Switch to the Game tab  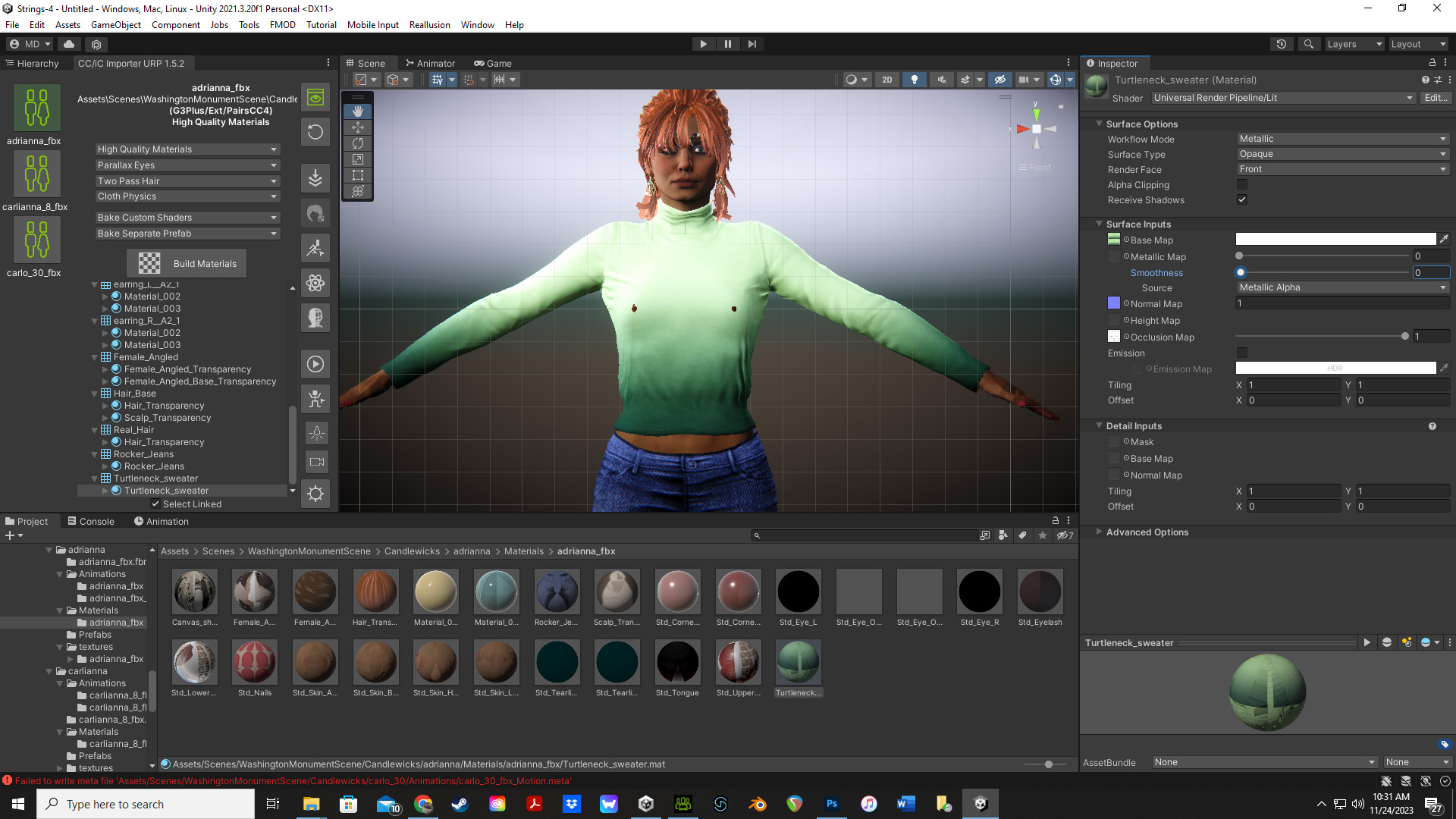493,63
